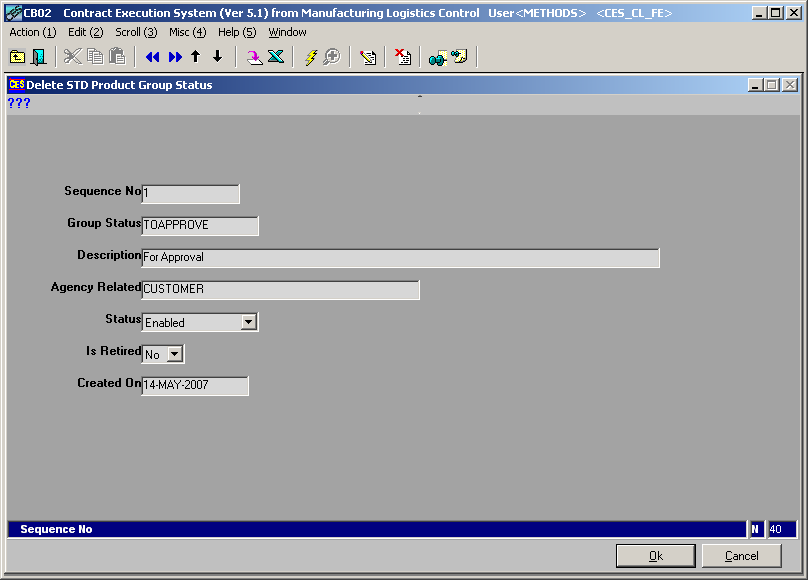Click the red X delete document icon
The width and height of the screenshot is (808, 580).
402,57
